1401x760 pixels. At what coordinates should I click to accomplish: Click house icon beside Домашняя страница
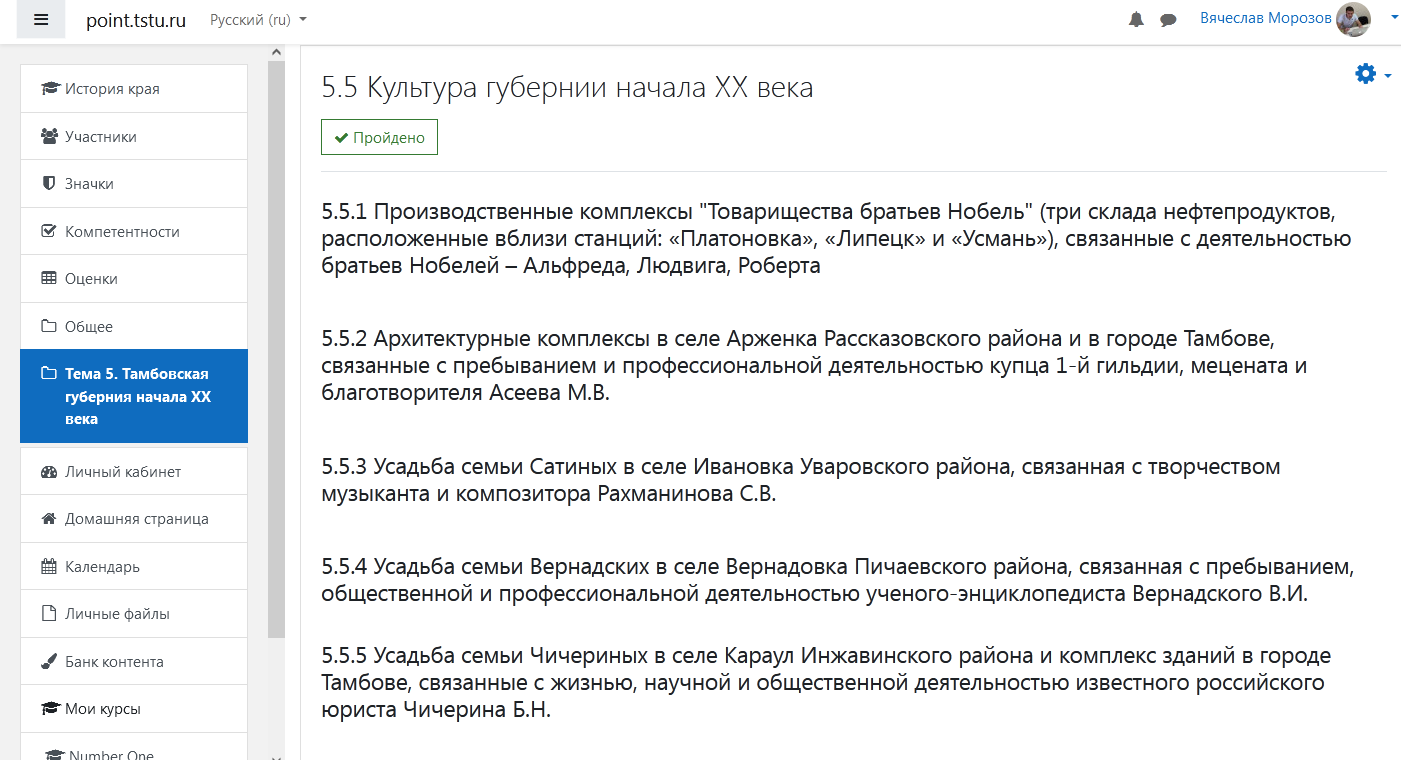click(49, 519)
